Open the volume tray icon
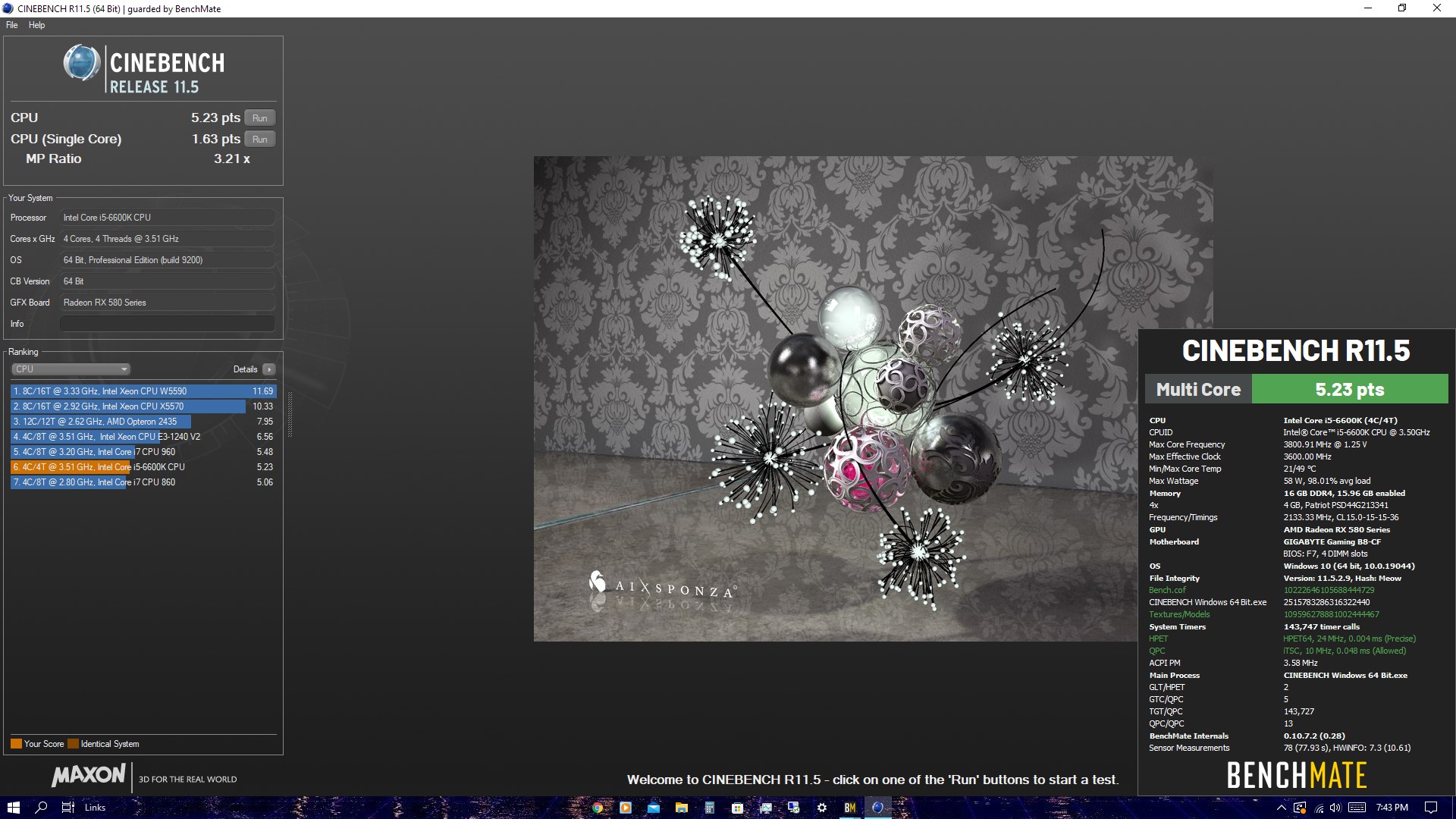This screenshot has width=1456, height=819. click(1335, 808)
